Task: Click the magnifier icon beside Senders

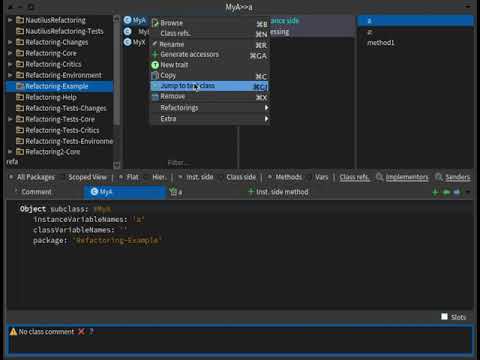Action: point(439,177)
